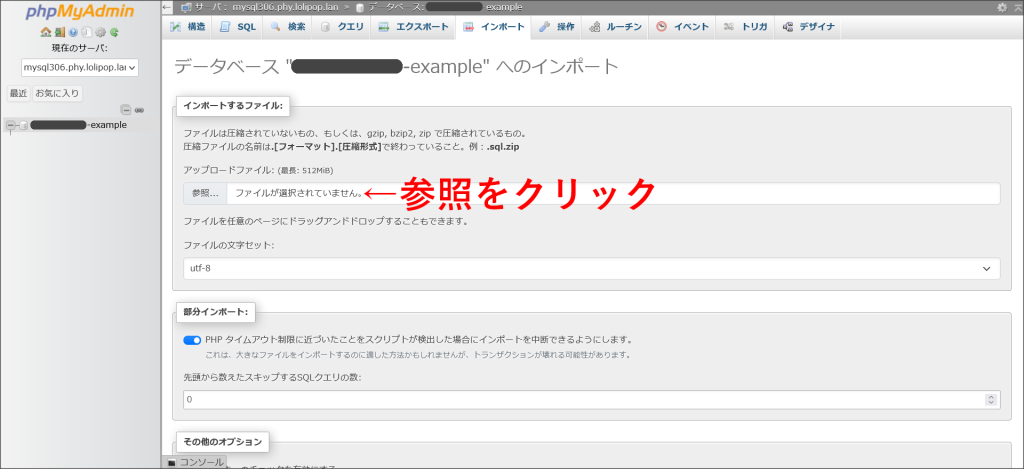Toggle PHP timeout interrupt import switch

[192, 340]
